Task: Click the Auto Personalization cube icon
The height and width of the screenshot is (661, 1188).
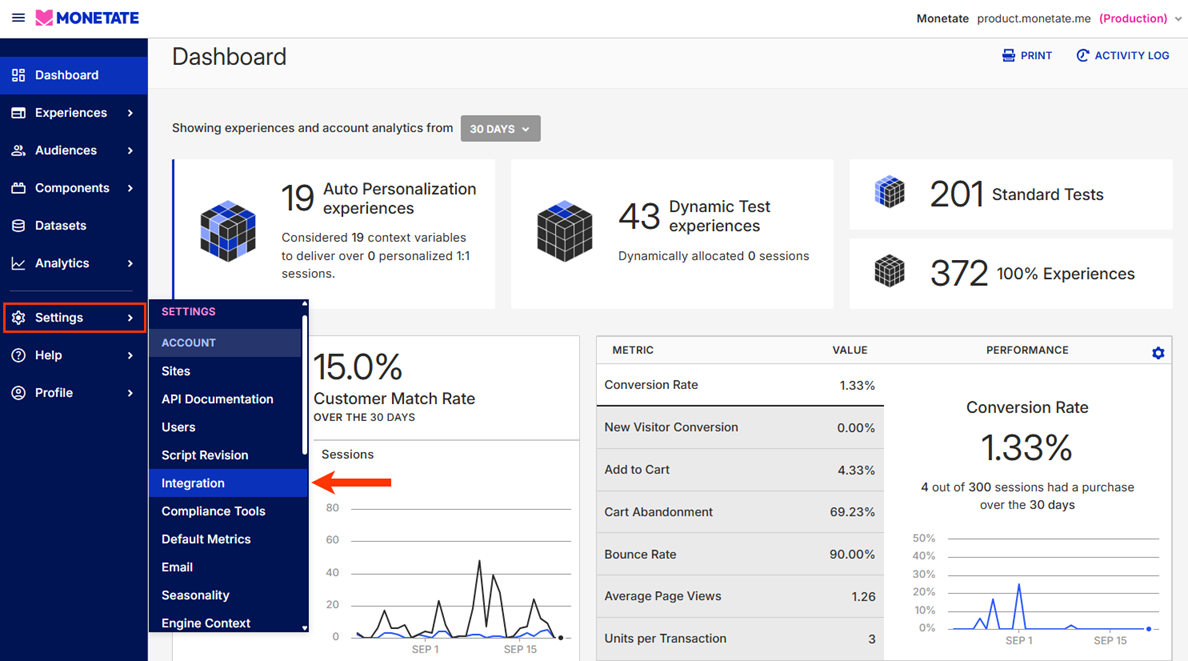Action: (228, 231)
